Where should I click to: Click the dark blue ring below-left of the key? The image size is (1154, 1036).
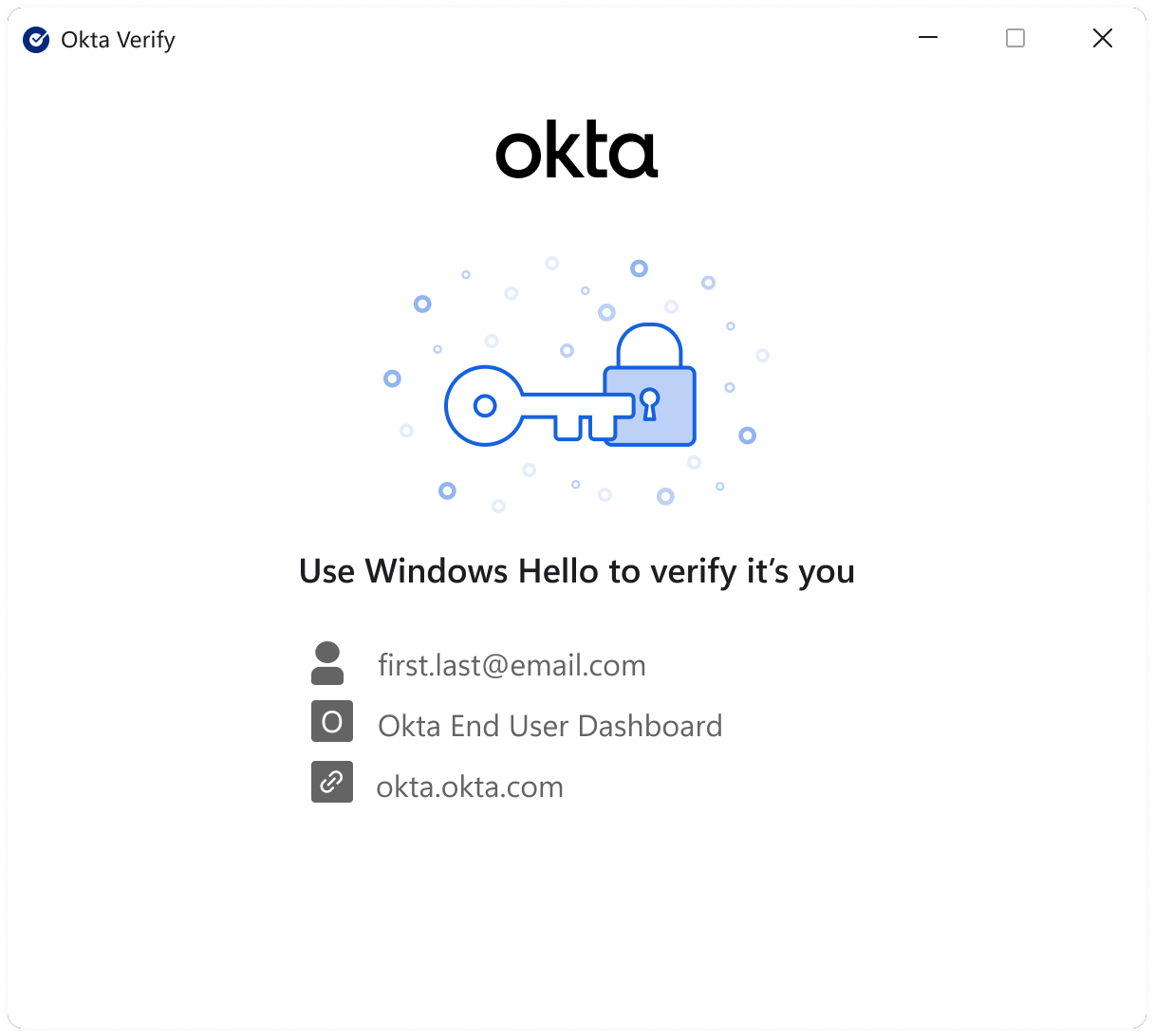[447, 490]
